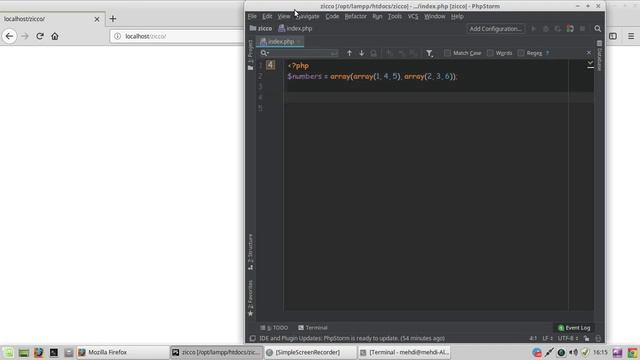640x360 pixels.
Task: Open the Structure tool window
Action: pyautogui.click(x=250, y=252)
